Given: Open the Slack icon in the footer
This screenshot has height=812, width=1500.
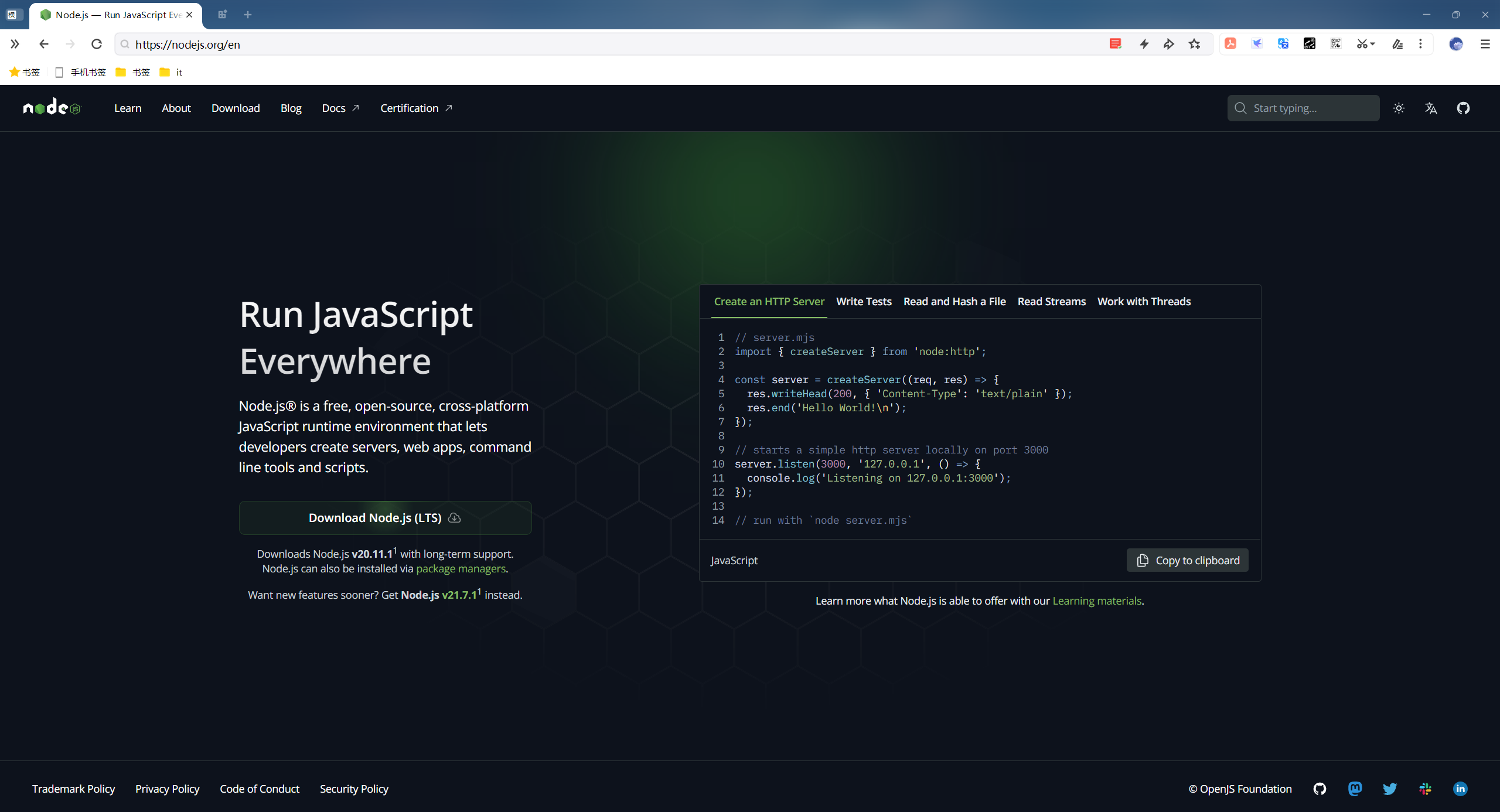Looking at the screenshot, I should point(1425,789).
